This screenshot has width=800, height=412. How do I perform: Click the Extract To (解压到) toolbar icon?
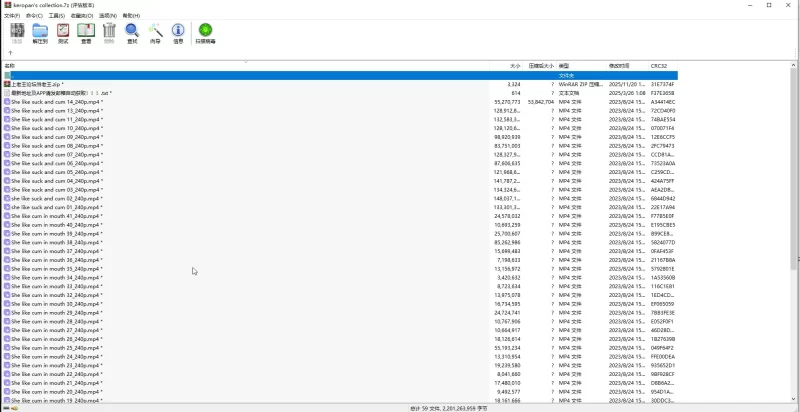click(x=40, y=31)
